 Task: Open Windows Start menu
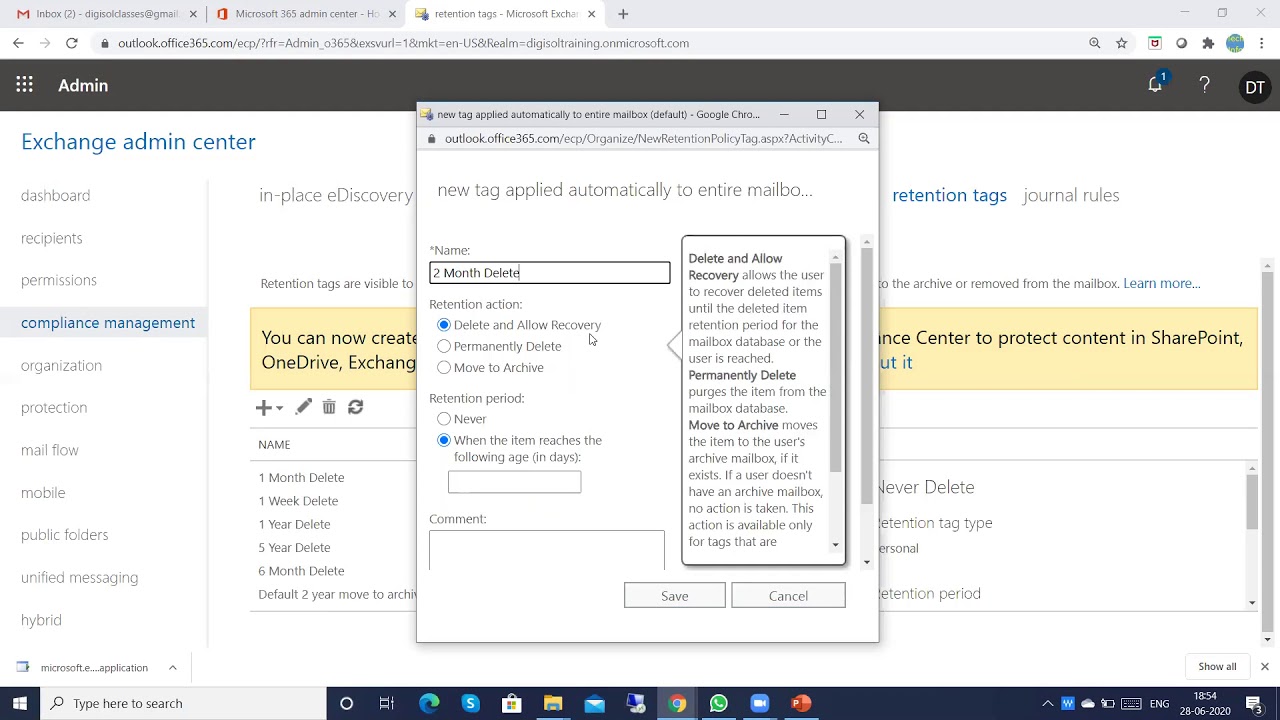pyautogui.click(x=20, y=703)
